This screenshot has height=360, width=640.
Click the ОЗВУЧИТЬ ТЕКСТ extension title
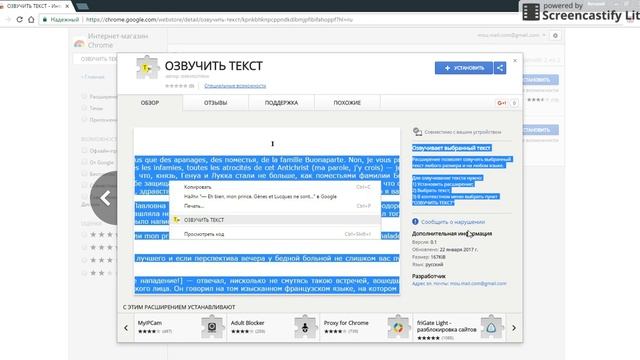pyautogui.click(x=213, y=66)
